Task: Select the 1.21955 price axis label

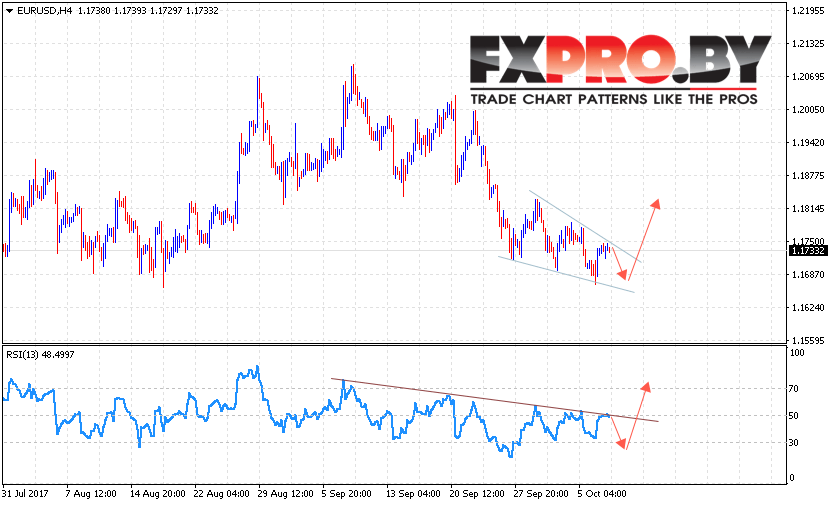Action: (x=808, y=11)
